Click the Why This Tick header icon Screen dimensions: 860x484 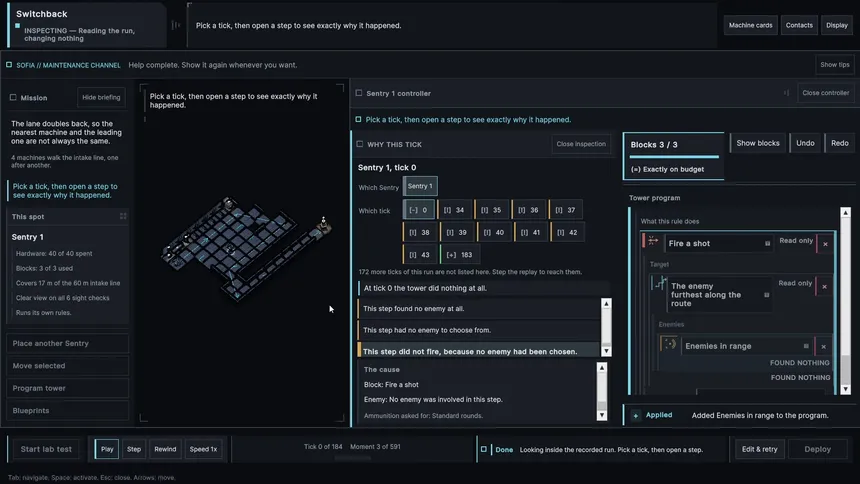click(360, 144)
